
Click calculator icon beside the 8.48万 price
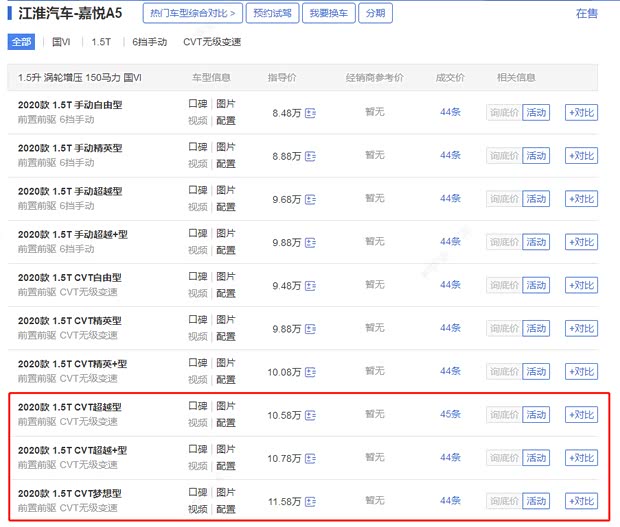point(310,113)
